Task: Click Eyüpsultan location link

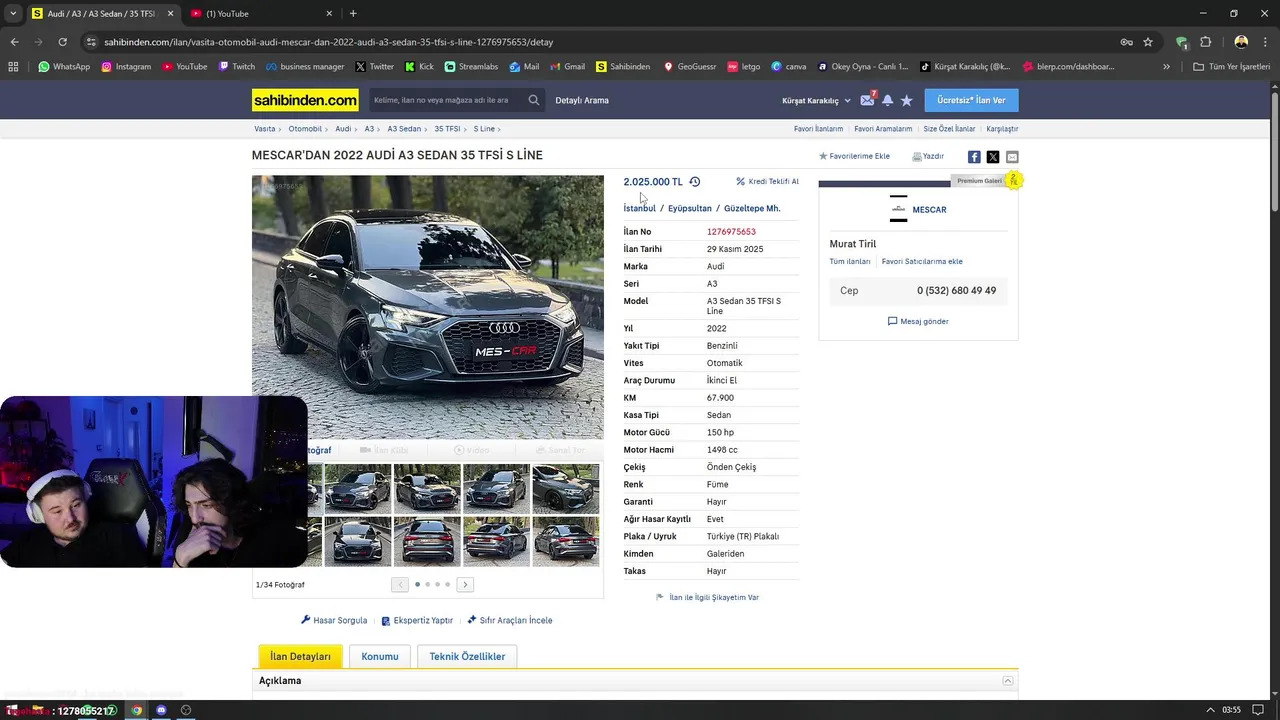Action: (690, 208)
